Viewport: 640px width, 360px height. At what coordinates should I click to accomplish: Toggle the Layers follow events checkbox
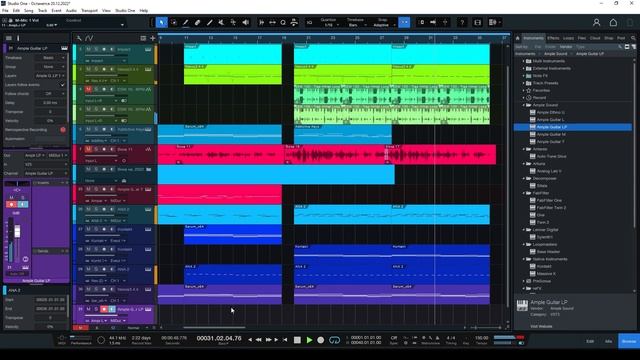(x=62, y=85)
